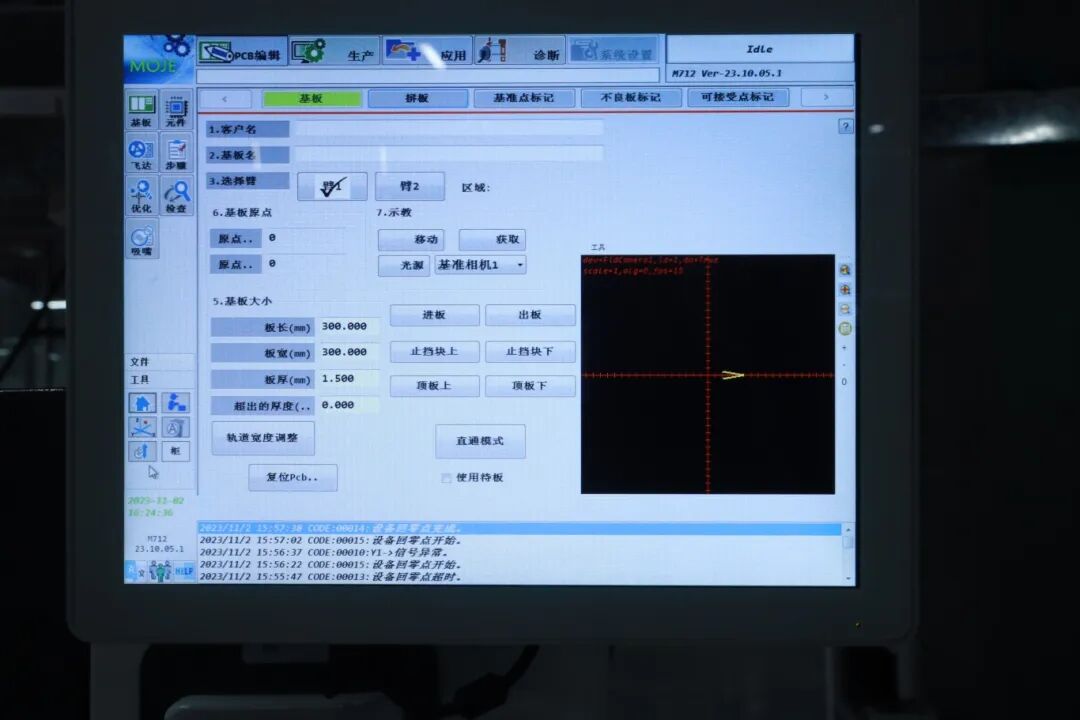Select the Home icon under 工具
Viewport: 1080px width, 720px height.
(x=143, y=403)
